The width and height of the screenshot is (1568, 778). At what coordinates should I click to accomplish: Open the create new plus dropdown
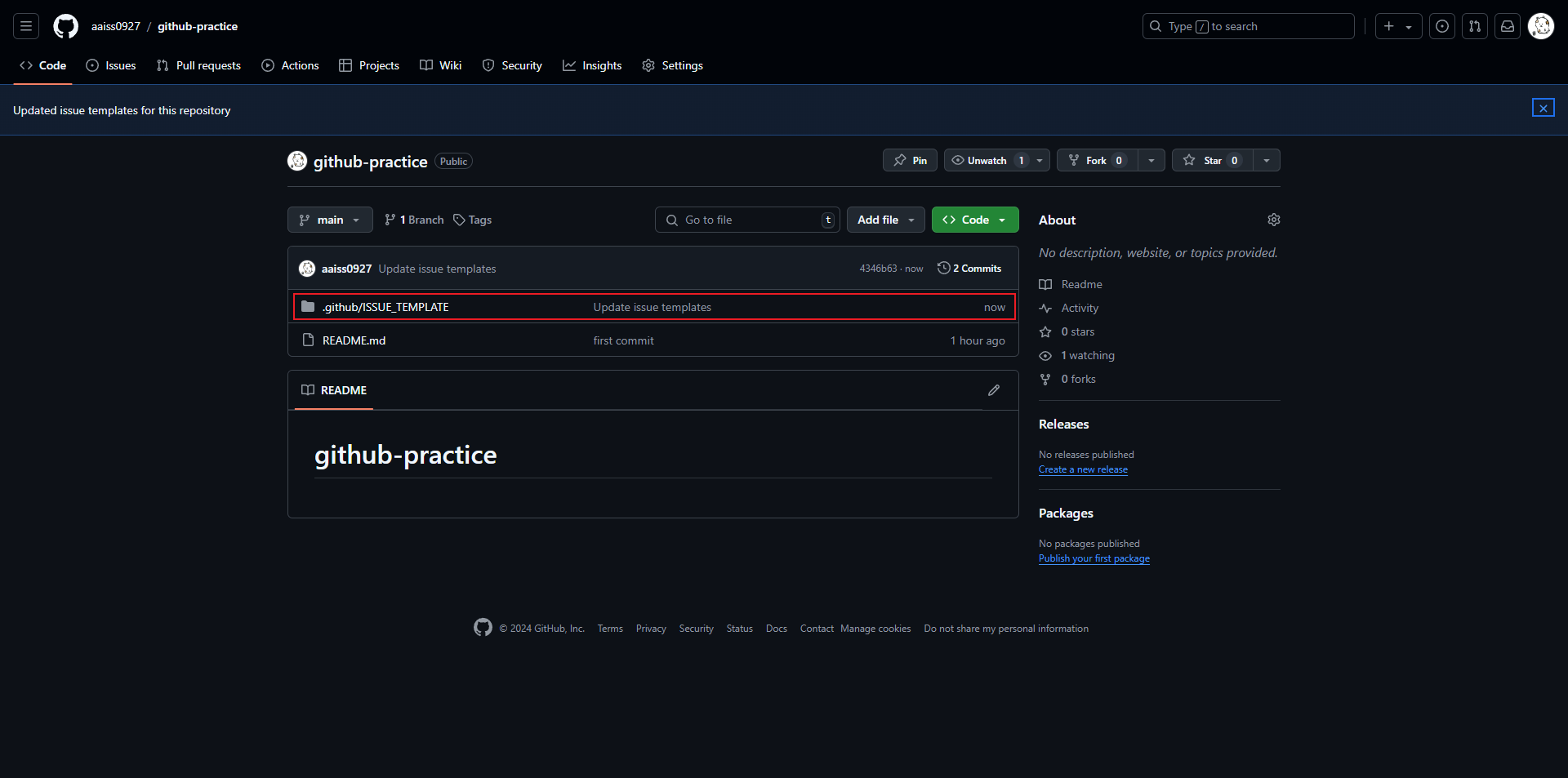[1398, 26]
